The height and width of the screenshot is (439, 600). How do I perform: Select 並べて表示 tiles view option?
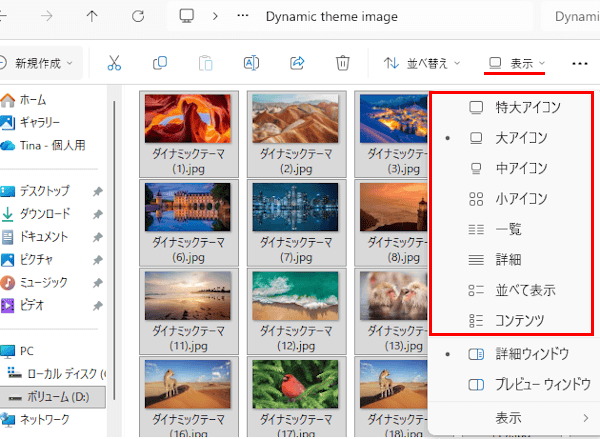(x=511, y=290)
